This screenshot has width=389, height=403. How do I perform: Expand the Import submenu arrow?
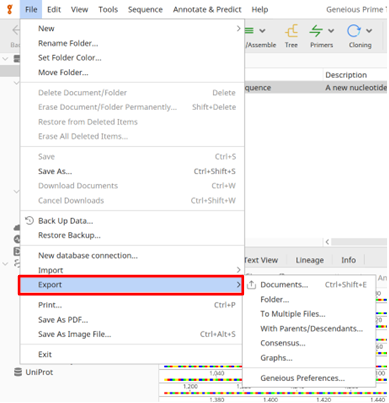click(x=238, y=270)
